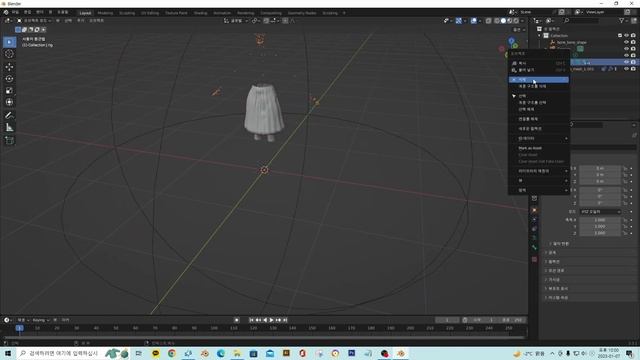Collapse the Collection tree in outliner

coord(540,36)
